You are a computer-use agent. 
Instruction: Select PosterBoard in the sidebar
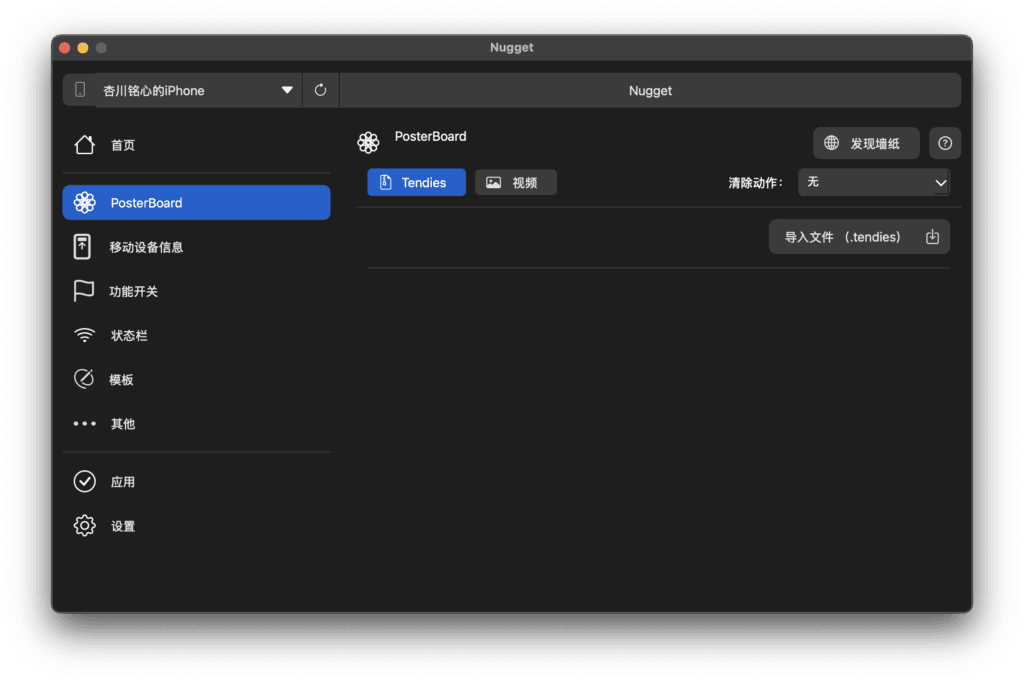[x=196, y=203]
